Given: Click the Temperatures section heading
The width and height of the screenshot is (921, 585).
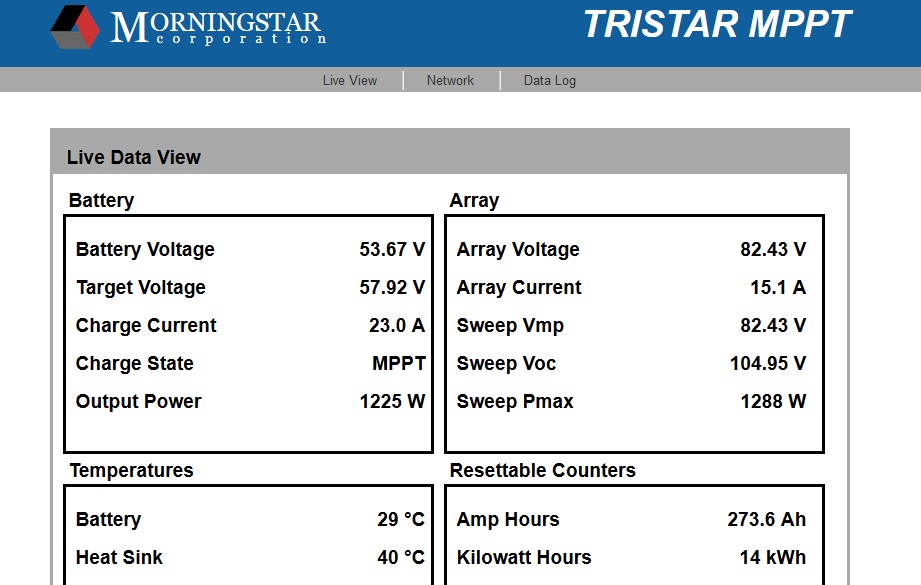Looking at the screenshot, I should click(132, 470).
